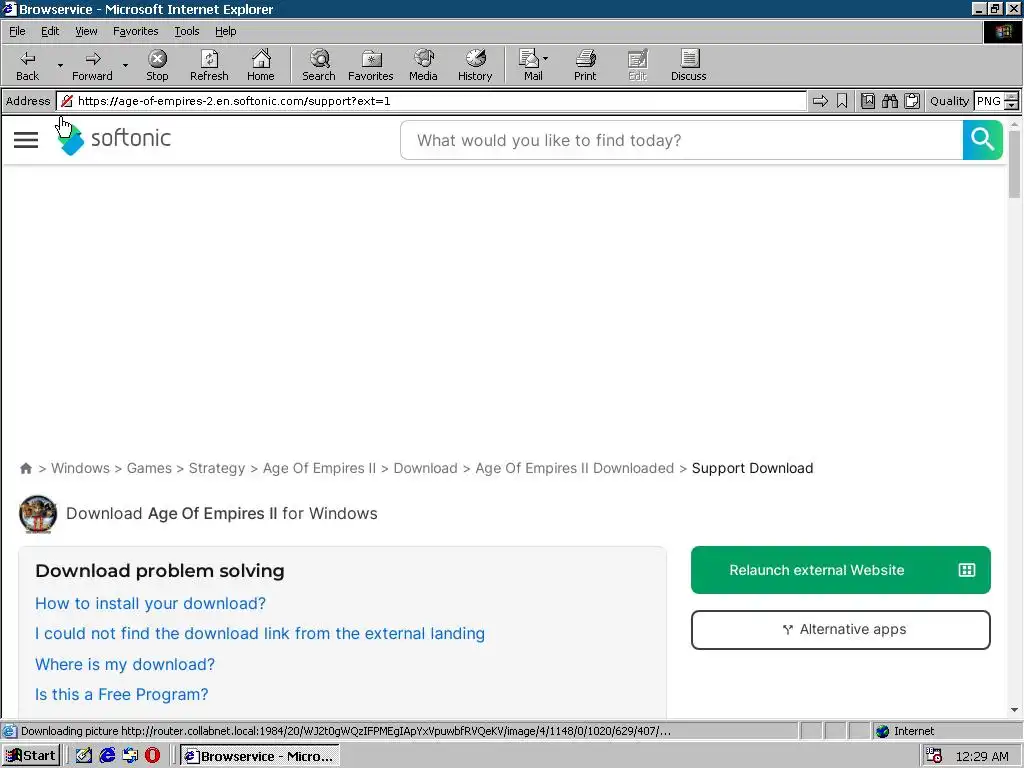Stop page loading with the Stop button

[157, 65]
